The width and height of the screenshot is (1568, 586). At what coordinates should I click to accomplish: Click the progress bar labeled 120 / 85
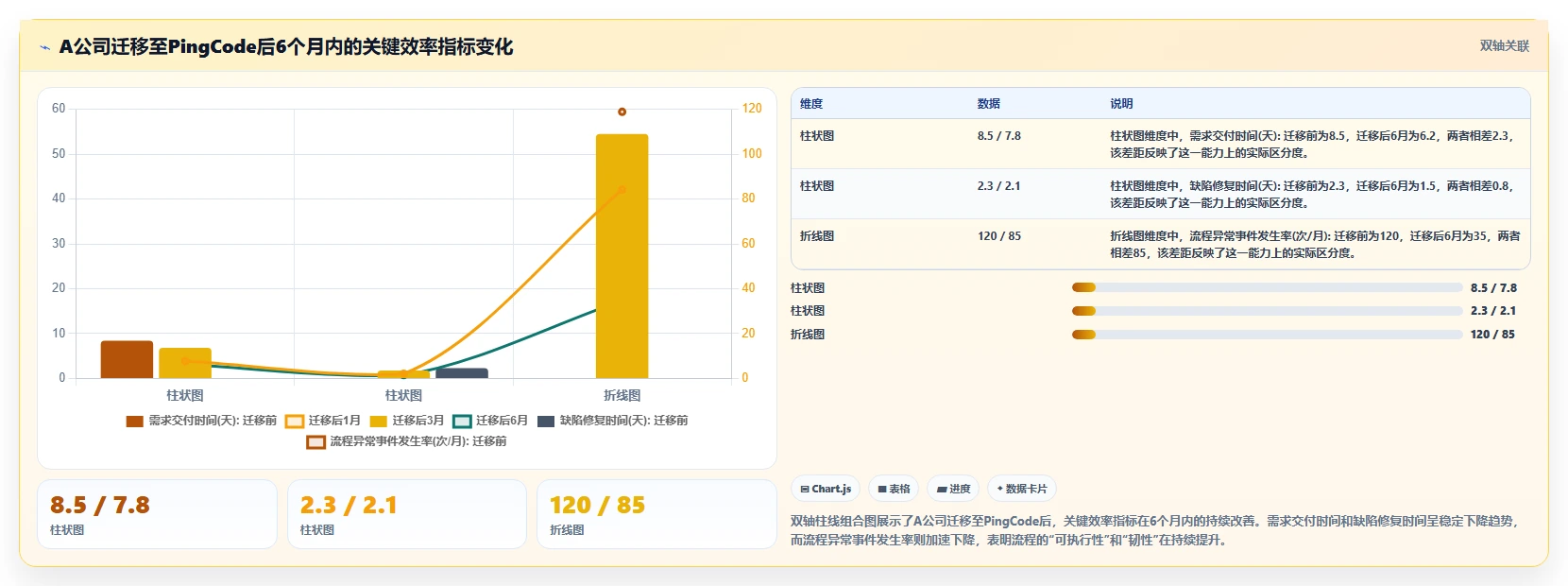click(x=1267, y=335)
